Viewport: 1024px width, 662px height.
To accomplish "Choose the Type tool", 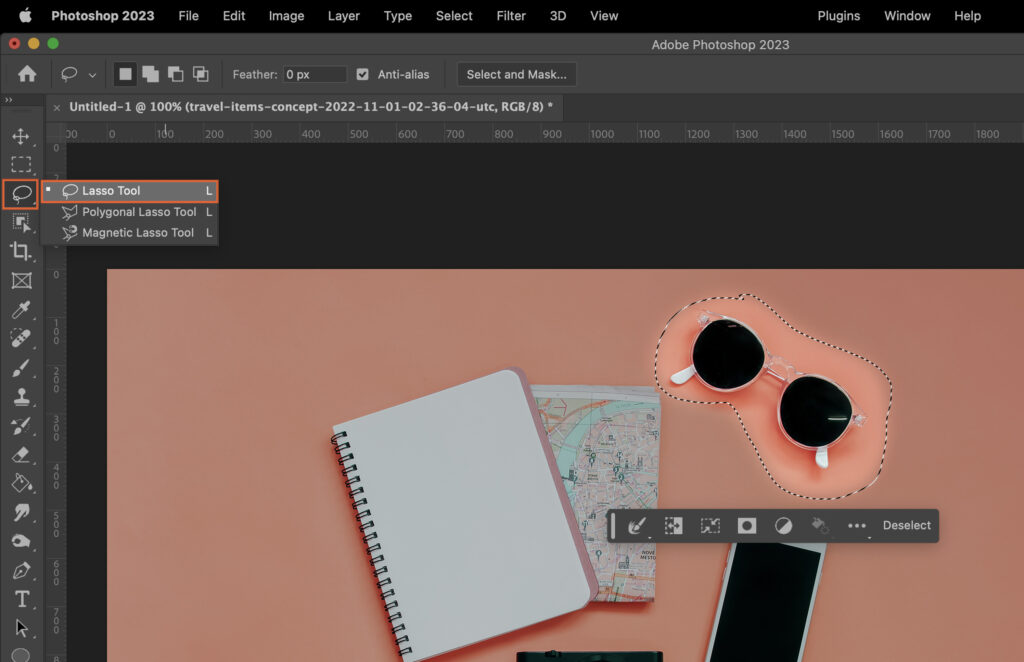I will 22,599.
